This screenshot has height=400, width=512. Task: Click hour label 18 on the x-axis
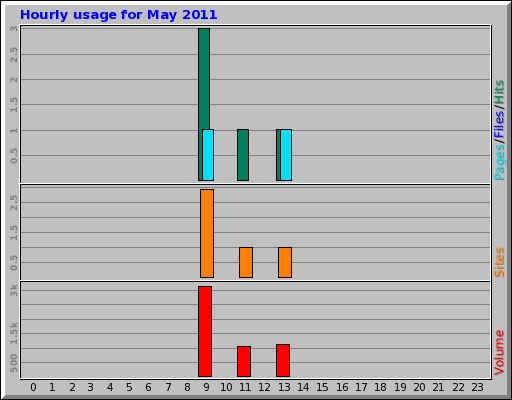pyautogui.click(x=380, y=387)
